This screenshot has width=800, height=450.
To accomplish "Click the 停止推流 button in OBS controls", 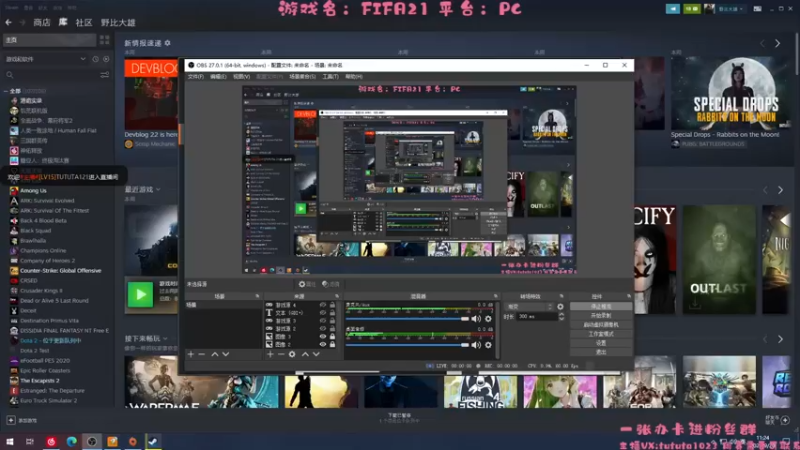I will 601,306.
